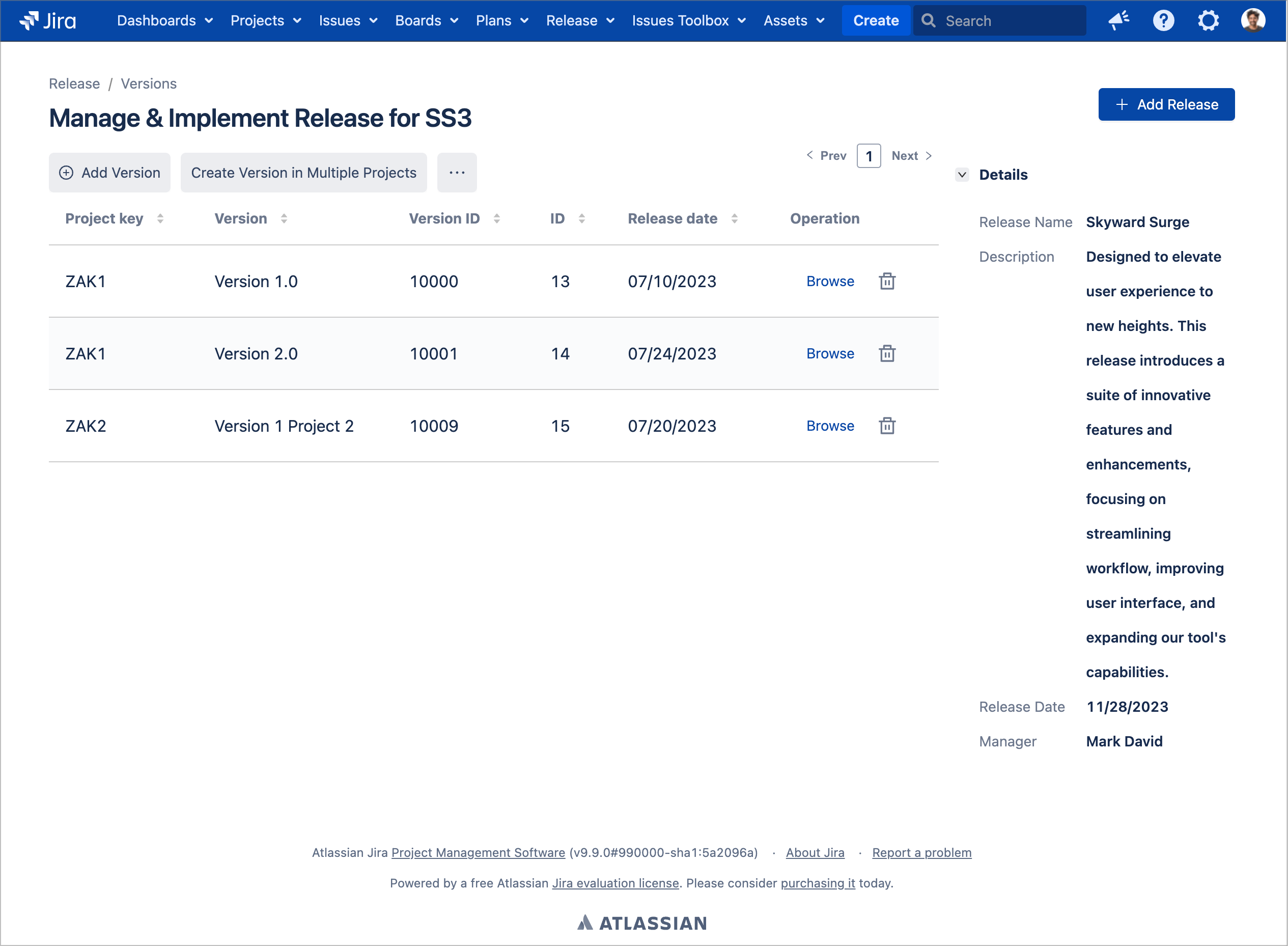Open the Dashboards dropdown menu
1288x946 pixels.
point(165,20)
